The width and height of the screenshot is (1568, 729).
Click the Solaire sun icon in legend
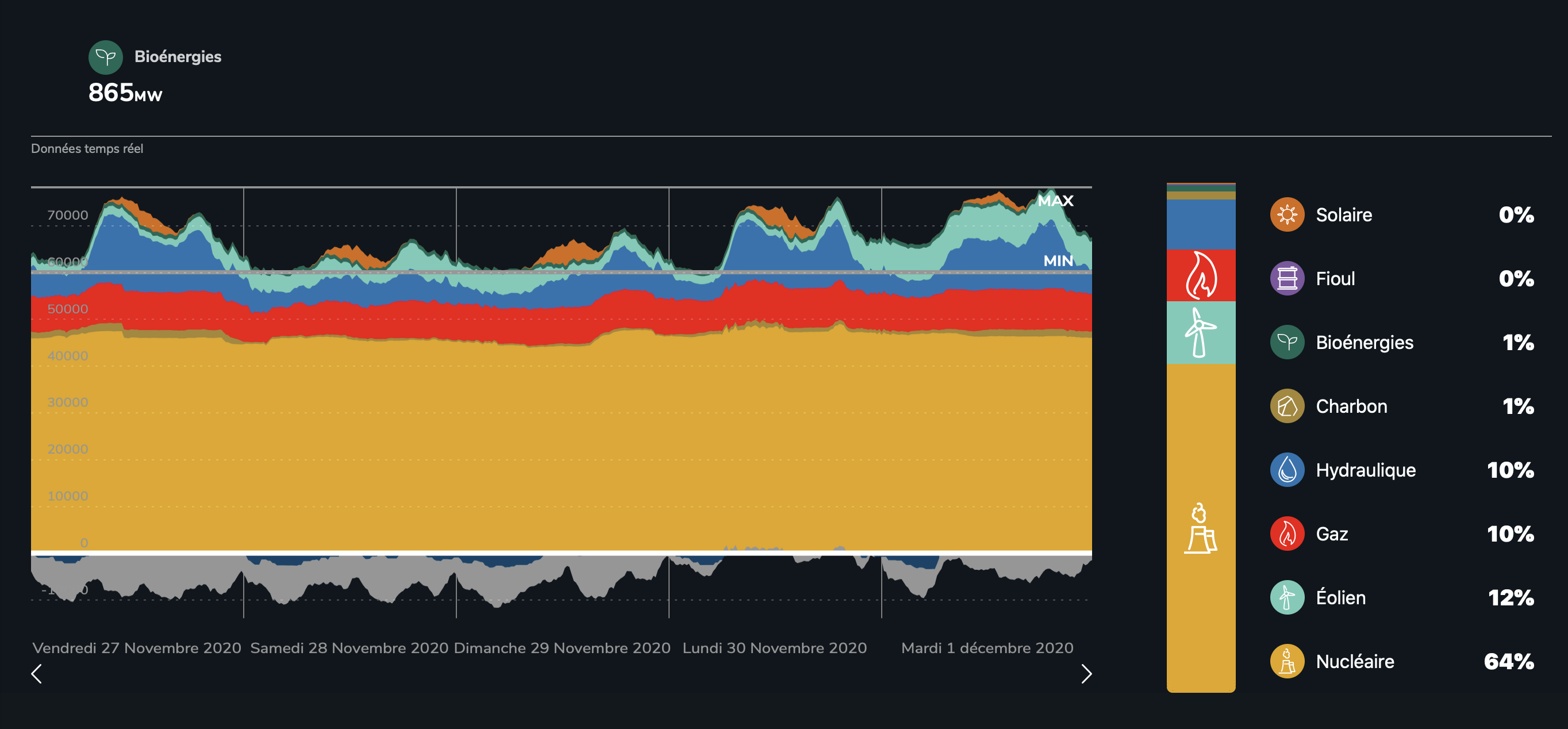coord(1286,214)
